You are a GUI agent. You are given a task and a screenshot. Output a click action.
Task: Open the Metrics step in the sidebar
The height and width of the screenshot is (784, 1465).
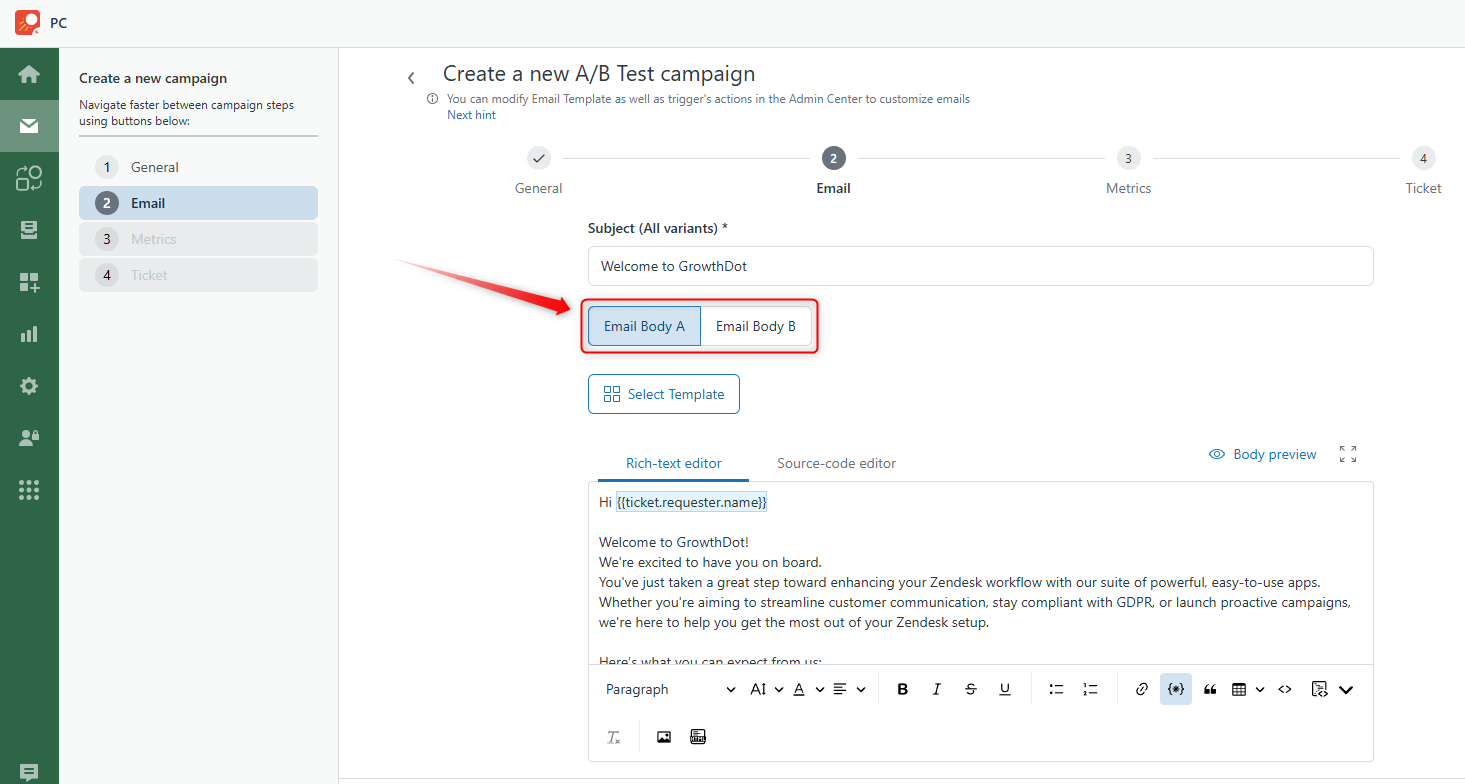pyautogui.click(x=198, y=239)
